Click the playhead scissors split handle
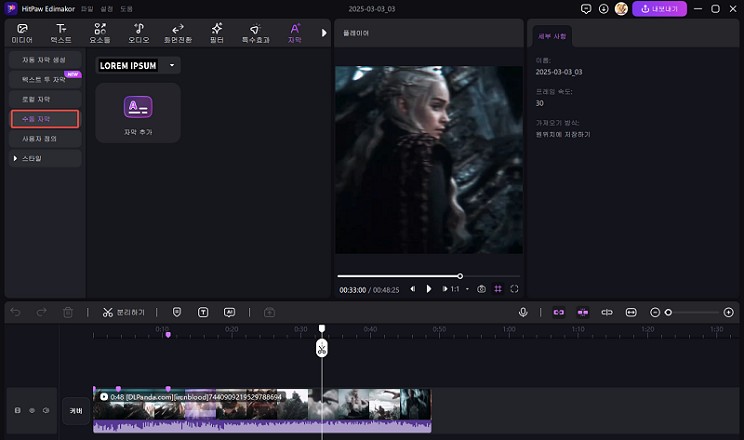The height and width of the screenshot is (440, 744). click(322, 349)
